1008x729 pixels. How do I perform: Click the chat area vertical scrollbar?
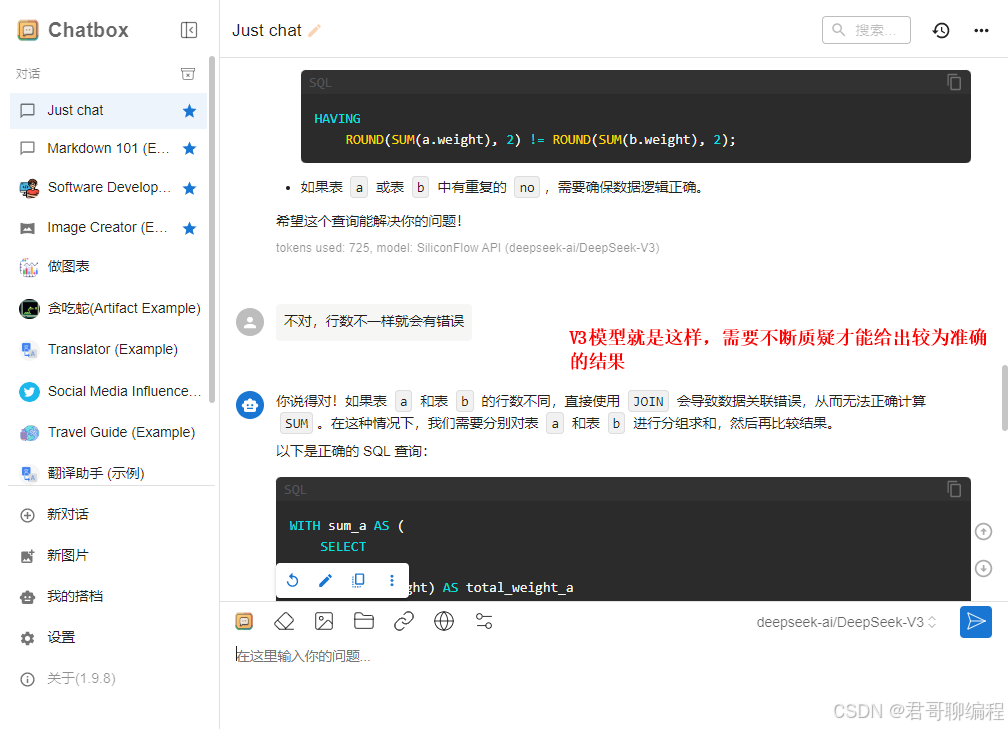click(1004, 398)
